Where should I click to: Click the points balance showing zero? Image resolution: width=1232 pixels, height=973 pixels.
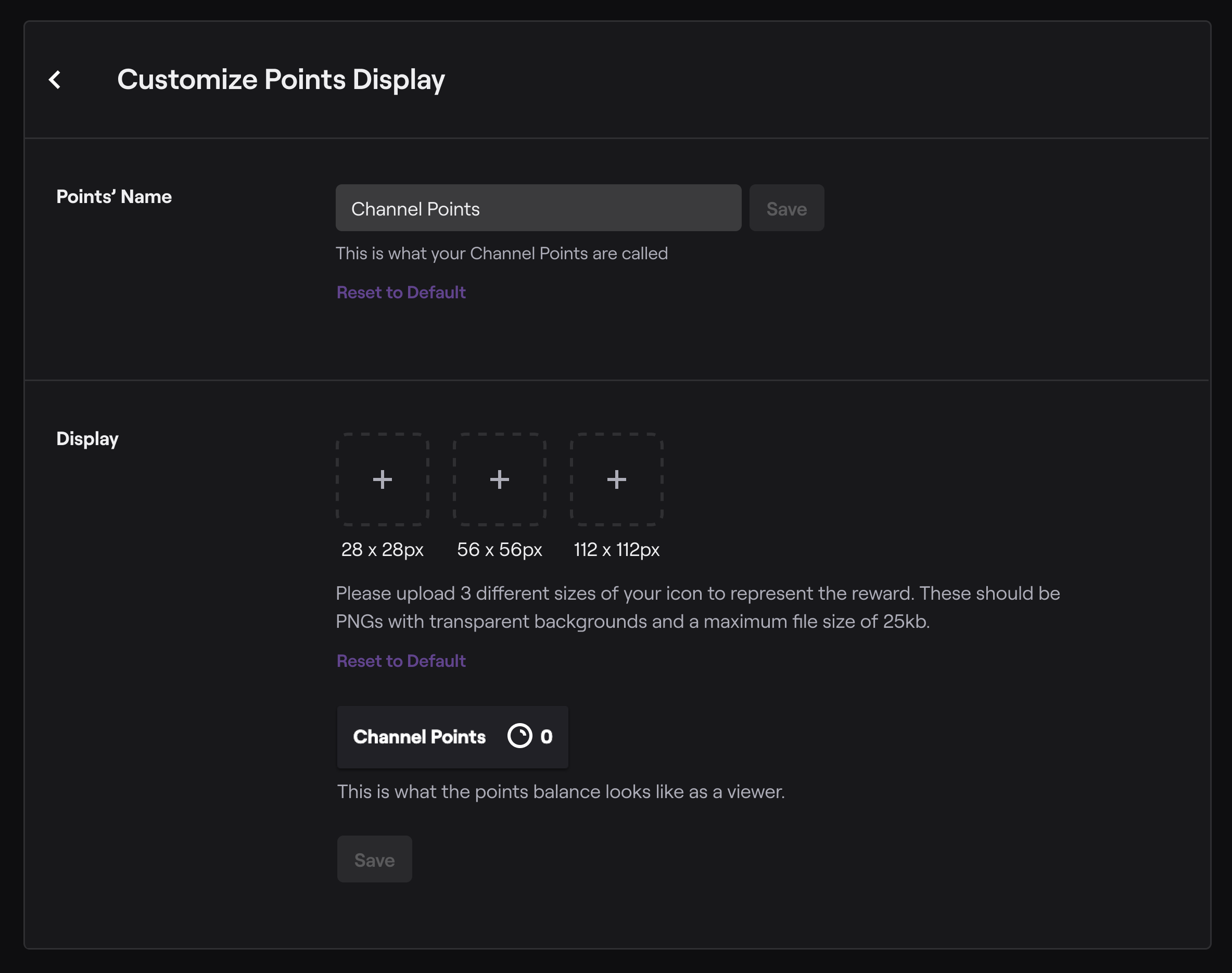546,737
